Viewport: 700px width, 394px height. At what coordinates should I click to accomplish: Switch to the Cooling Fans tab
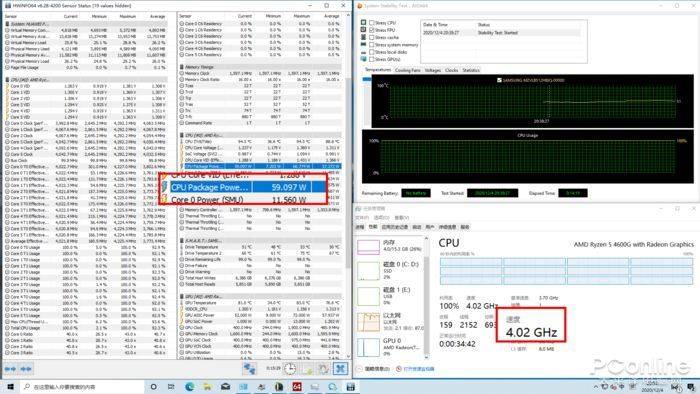pos(408,70)
